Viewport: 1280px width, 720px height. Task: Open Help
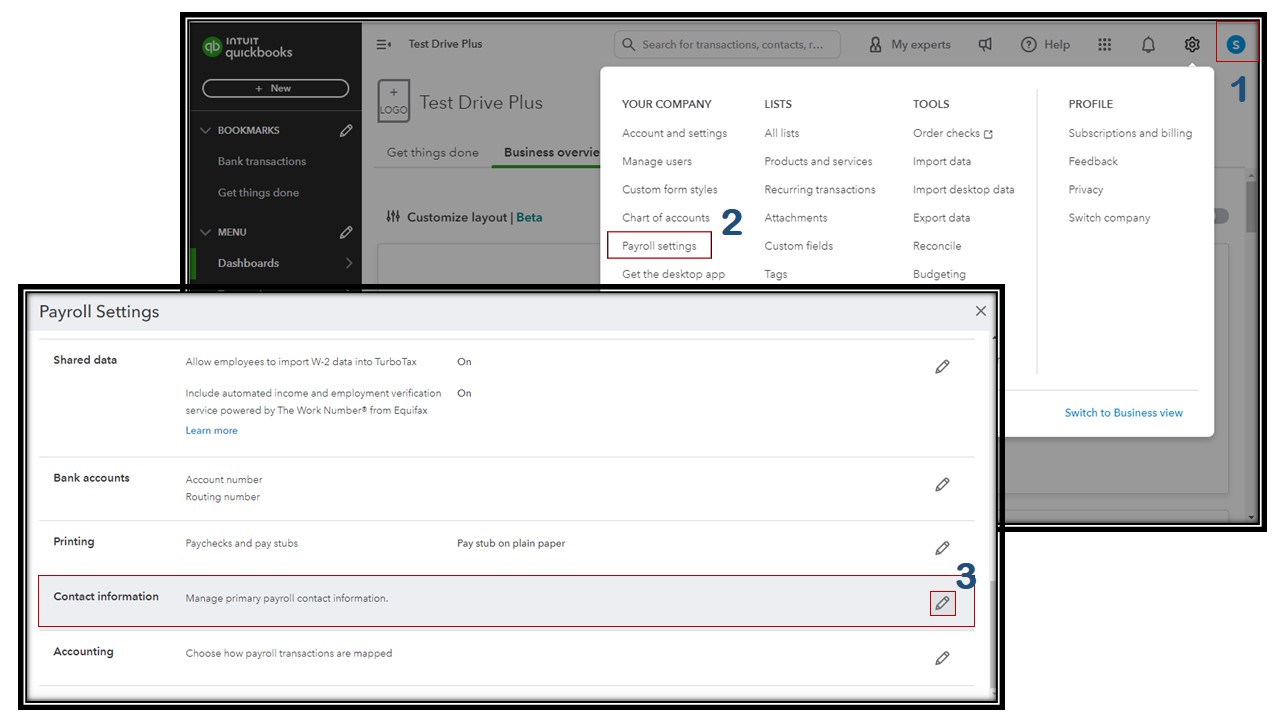click(1045, 44)
